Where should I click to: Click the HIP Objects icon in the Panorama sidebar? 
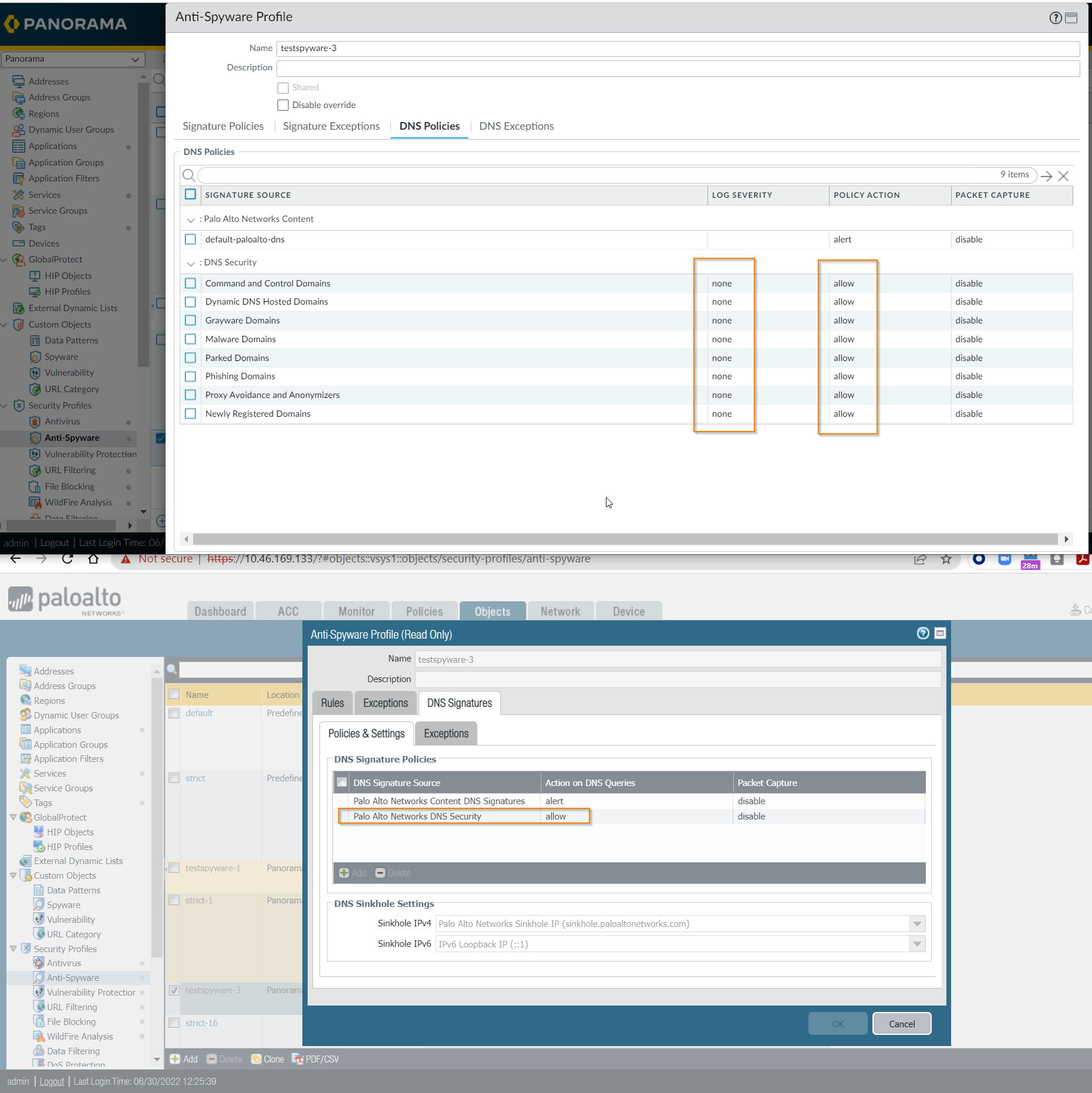[35, 276]
